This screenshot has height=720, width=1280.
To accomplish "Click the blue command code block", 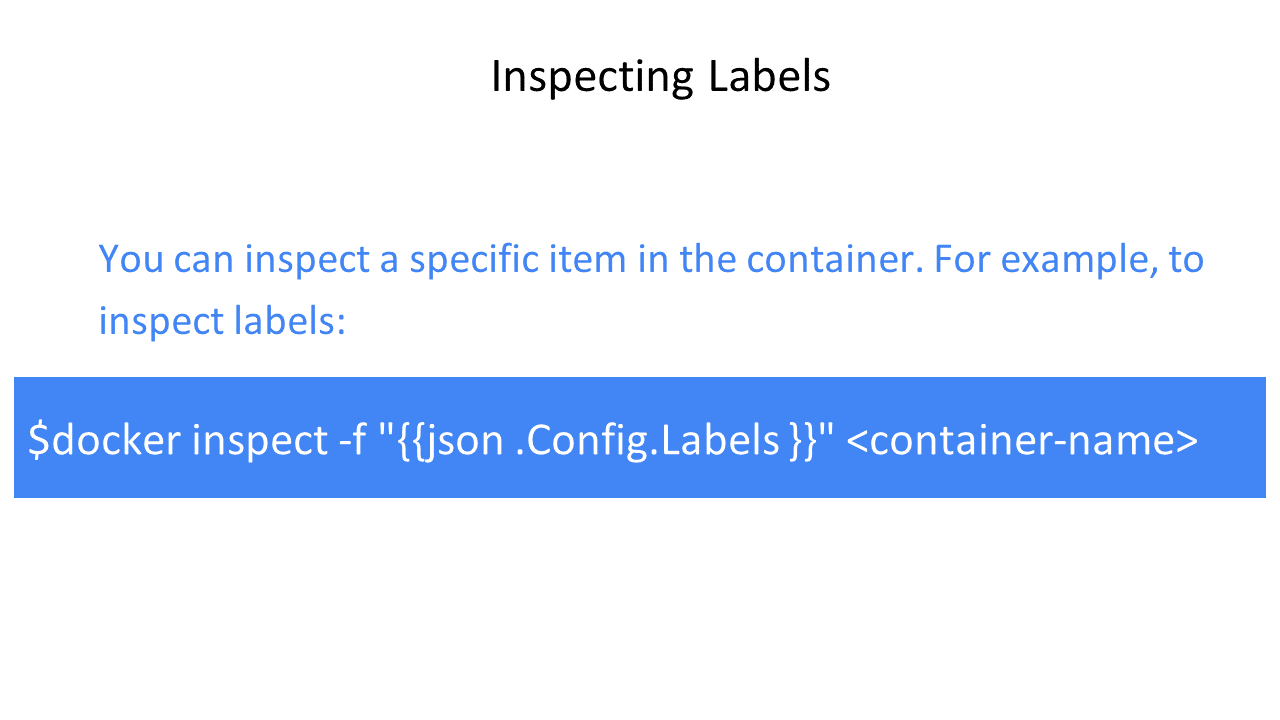I will (x=640, y=437).
